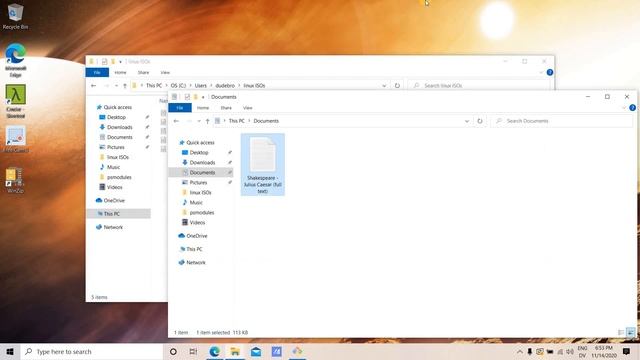Open Task View on taskbar
The height and width of the screenshot is (360, 640).
[193, 351]
